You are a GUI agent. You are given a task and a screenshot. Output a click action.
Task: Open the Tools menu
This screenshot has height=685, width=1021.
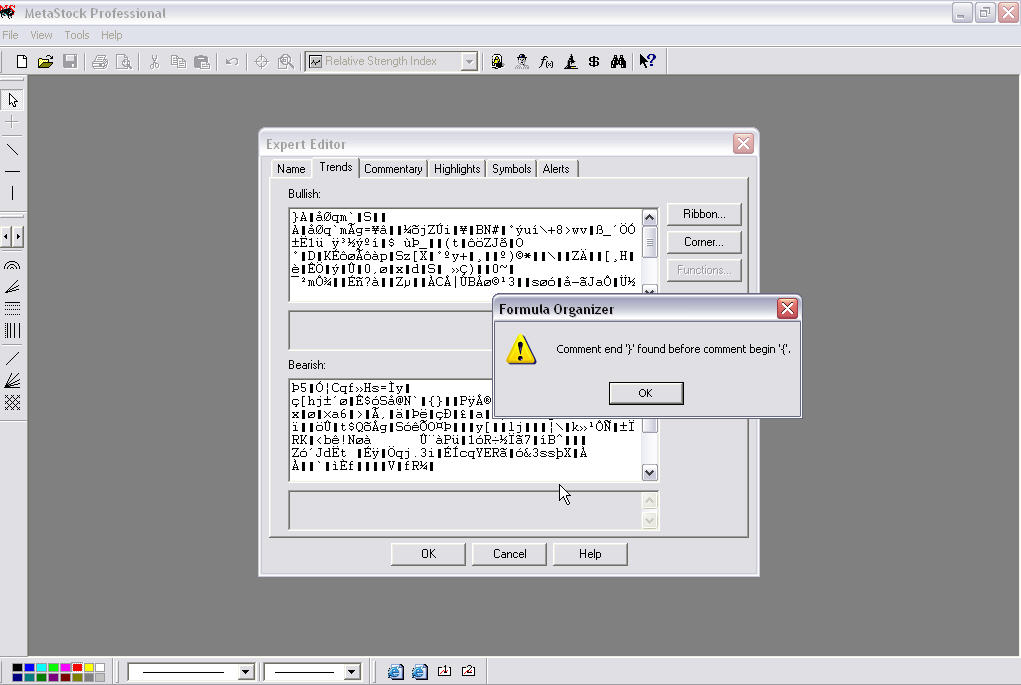[x=77, y=35]
